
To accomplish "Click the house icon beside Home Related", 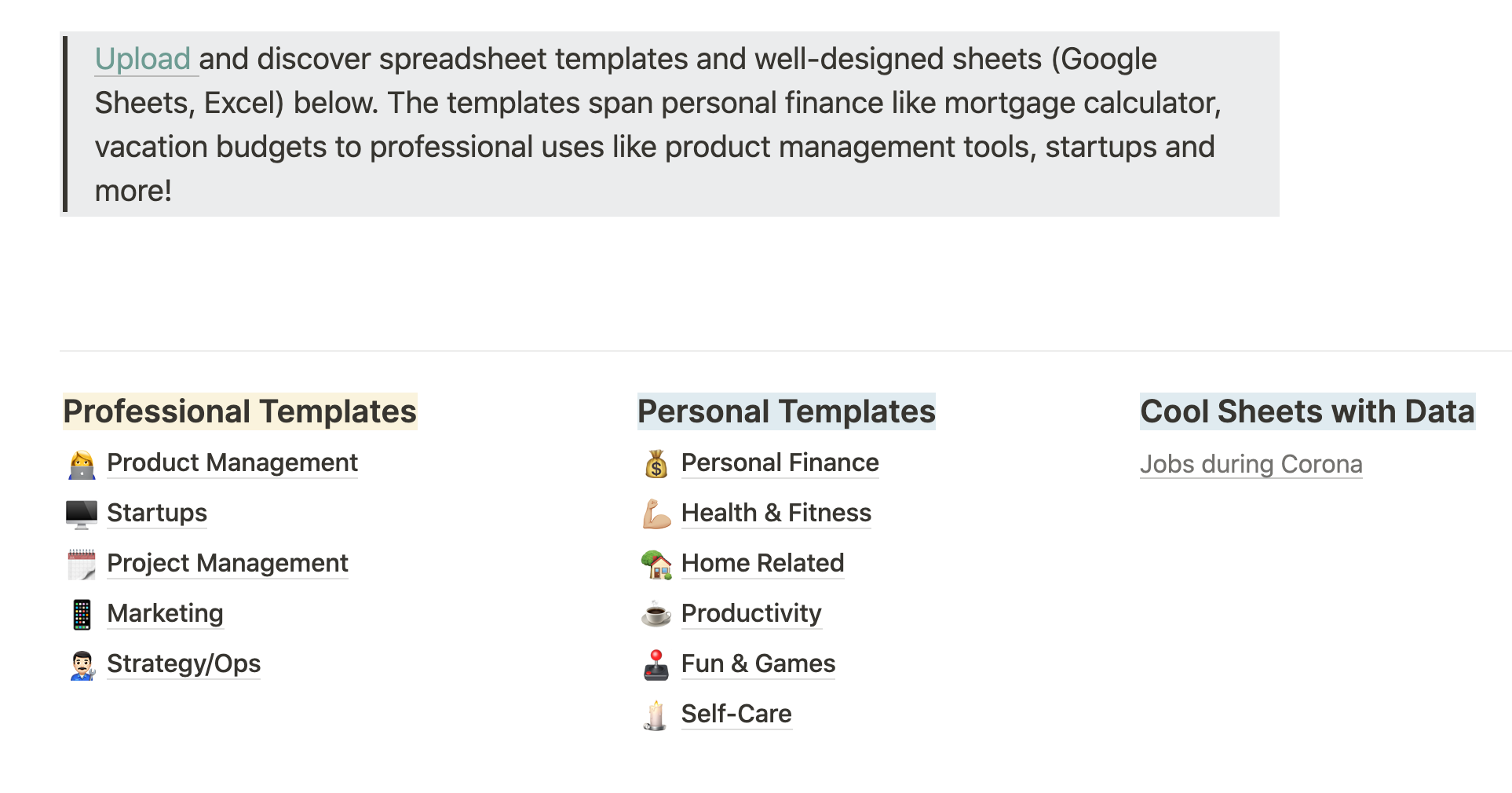I will coord(656,565).
